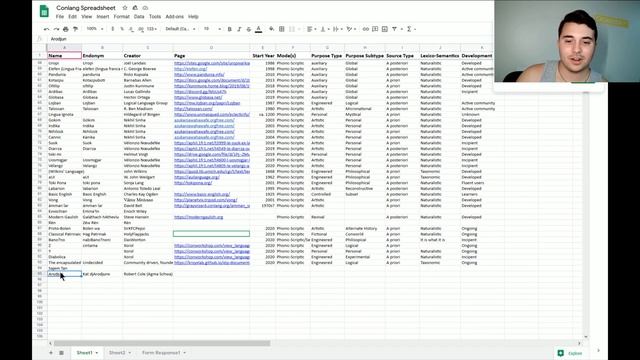This screenshot has height=360, width=640.
Task: Open the basic-english.org link
Action: pos(202,194)
